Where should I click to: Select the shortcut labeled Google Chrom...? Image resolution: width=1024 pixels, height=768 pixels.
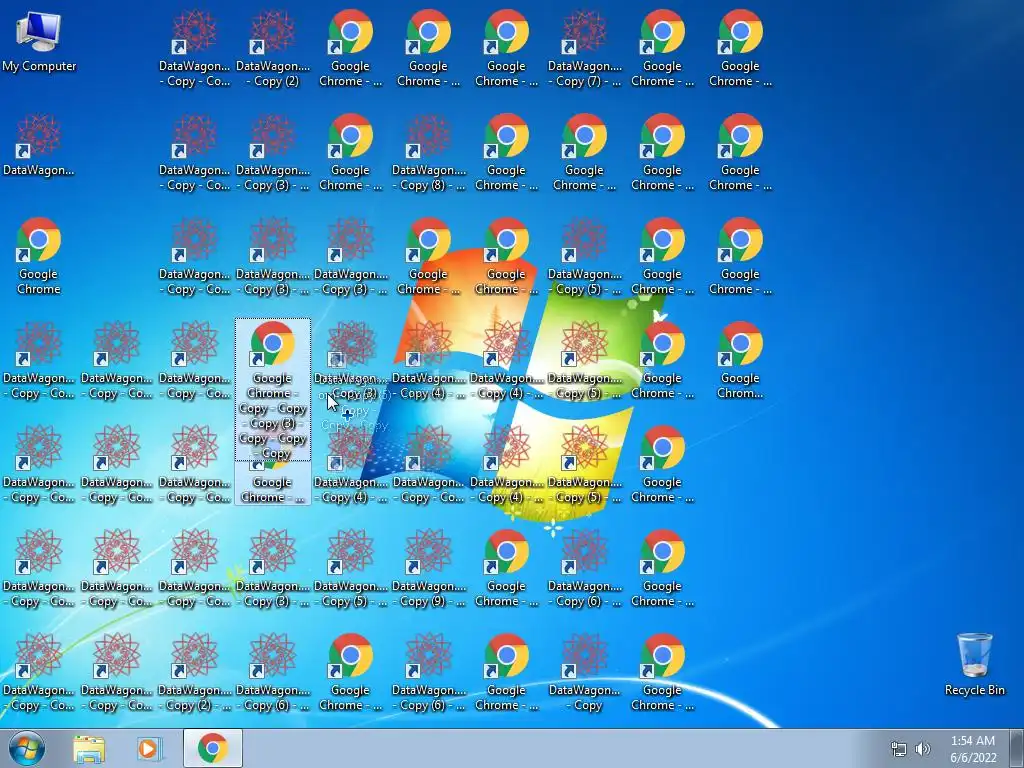click(740, 360)
